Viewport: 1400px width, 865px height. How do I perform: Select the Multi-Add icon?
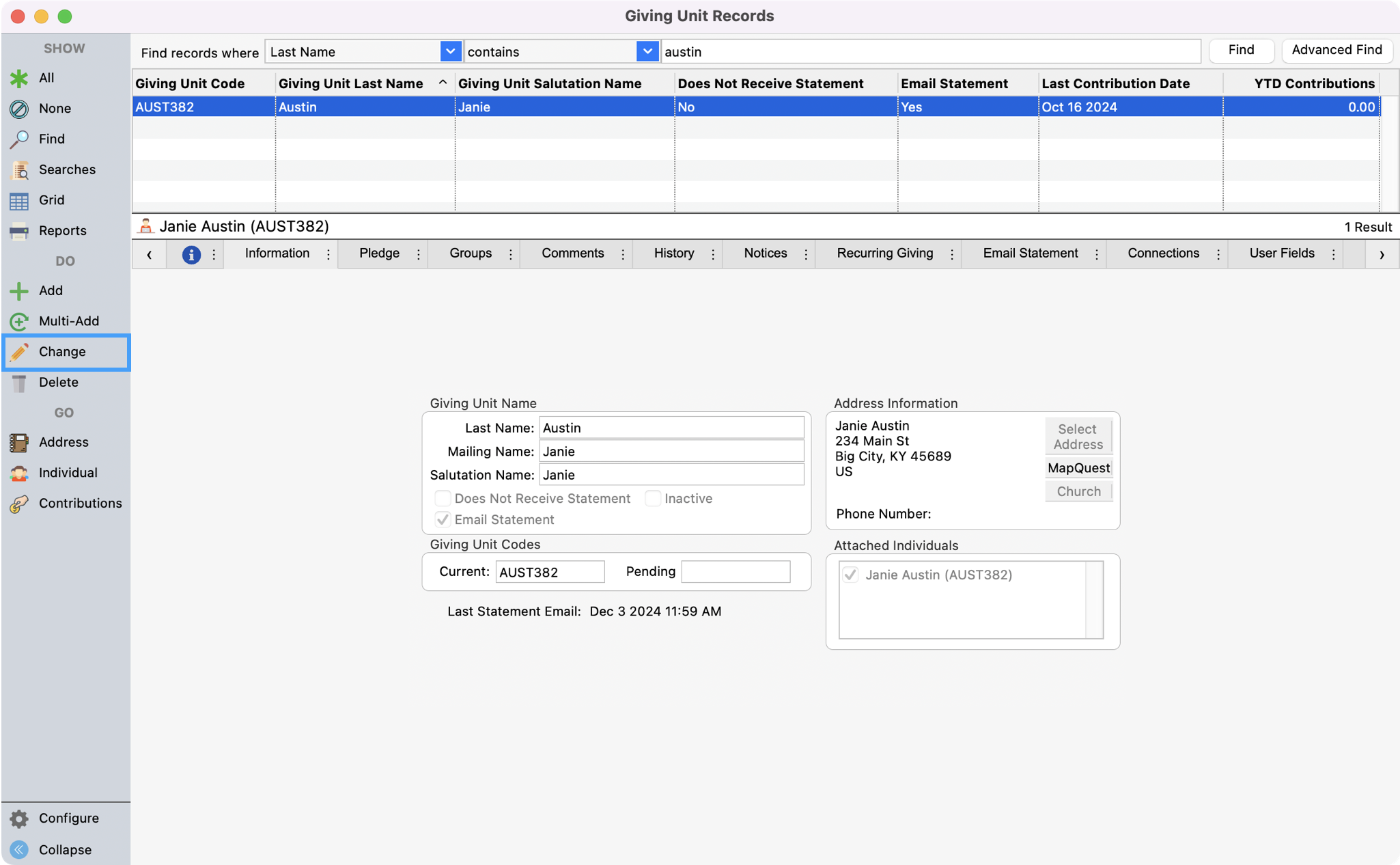[18, 321]
